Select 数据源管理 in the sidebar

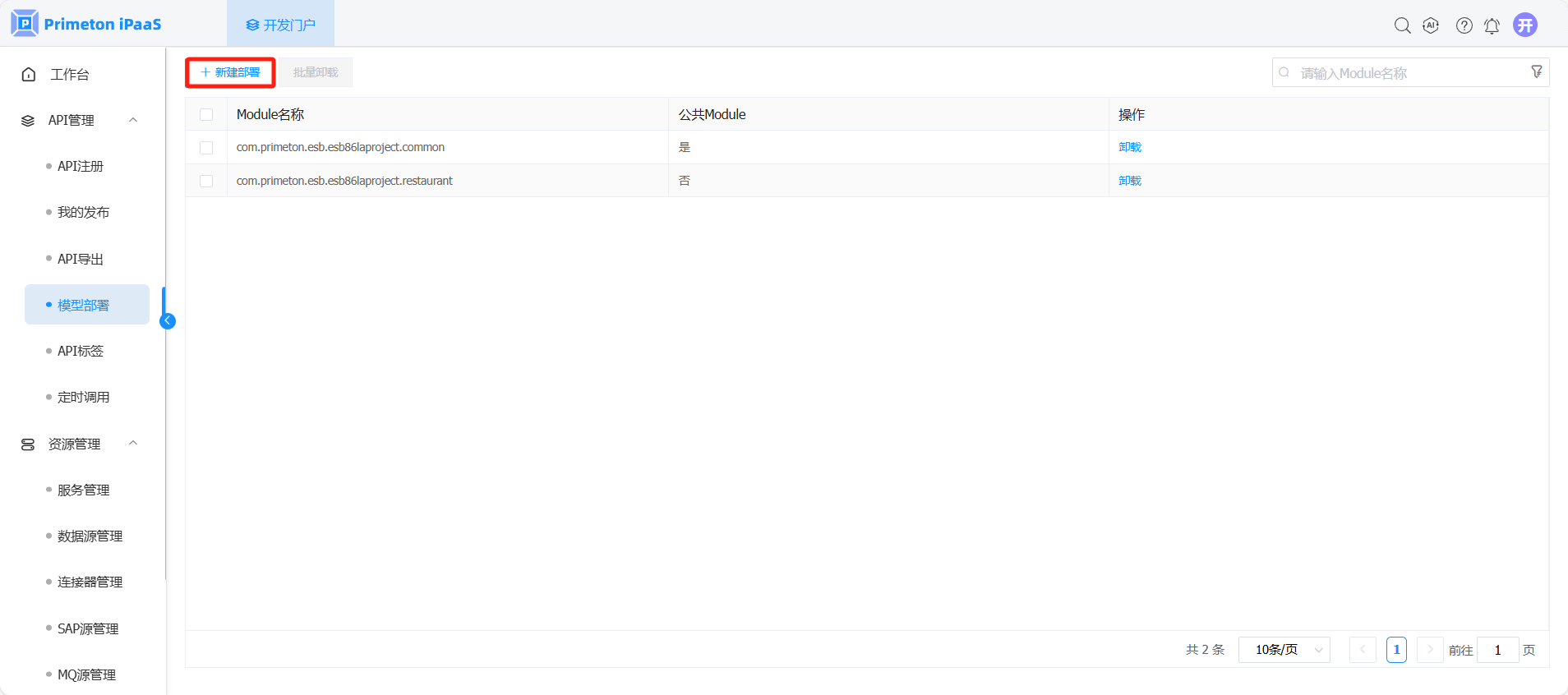click(x=90, y=536)
